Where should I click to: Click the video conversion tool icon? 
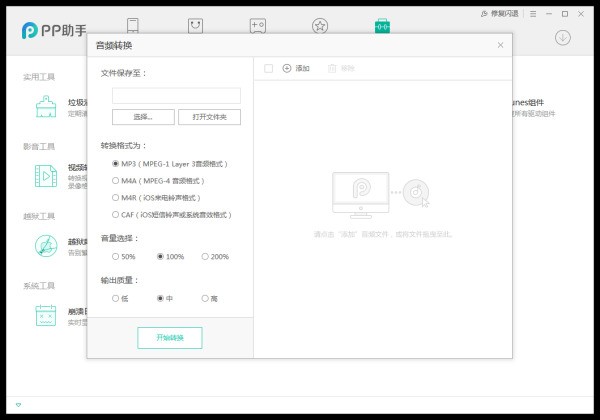pos(45,177)
